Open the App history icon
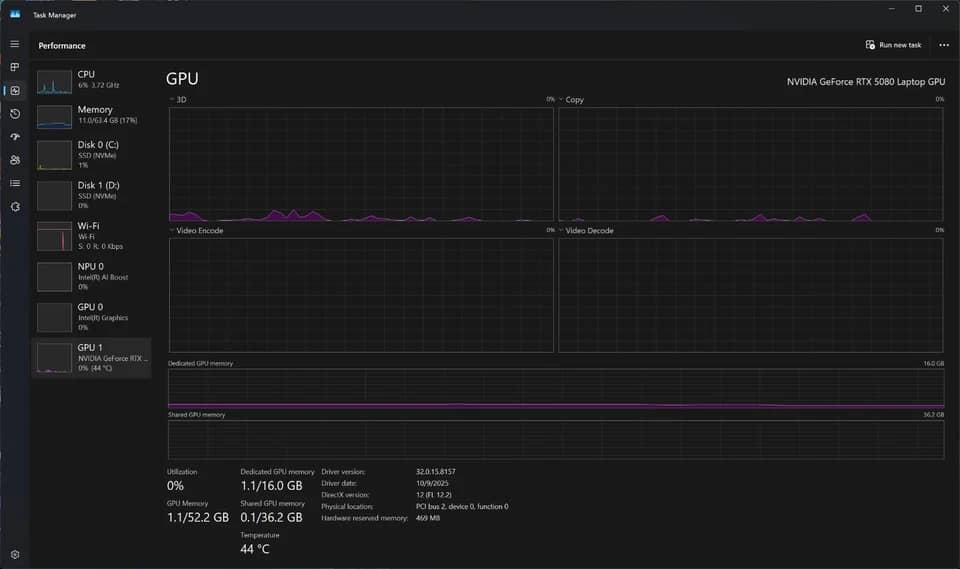 [15, 113]
